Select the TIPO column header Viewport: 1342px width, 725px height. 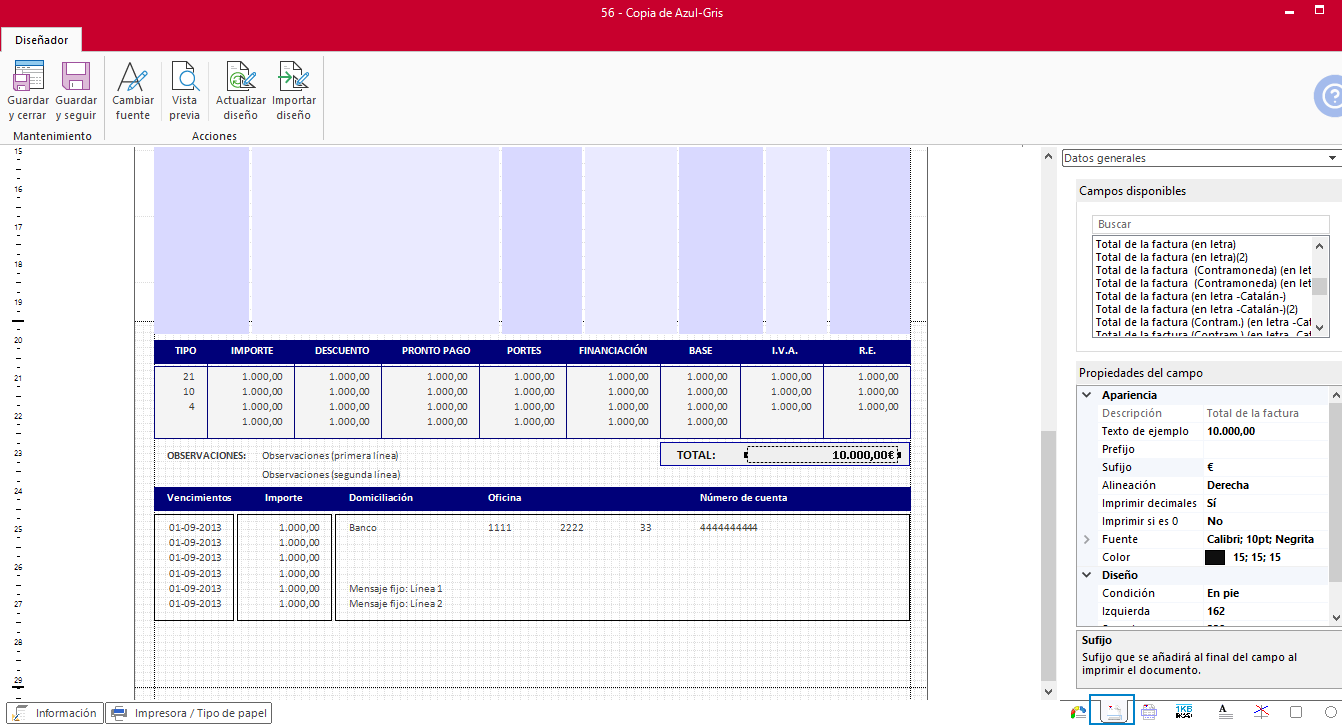click(x=185, y=351)
